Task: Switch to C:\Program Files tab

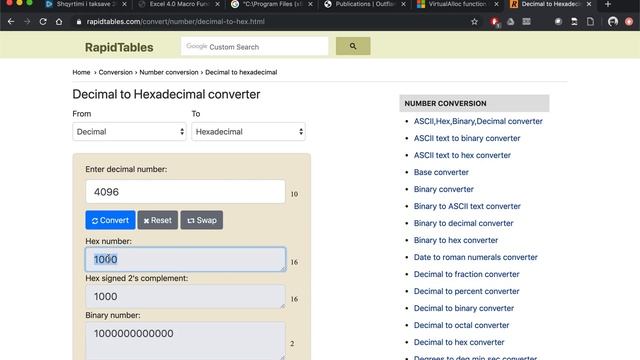Action: point(271,4)
